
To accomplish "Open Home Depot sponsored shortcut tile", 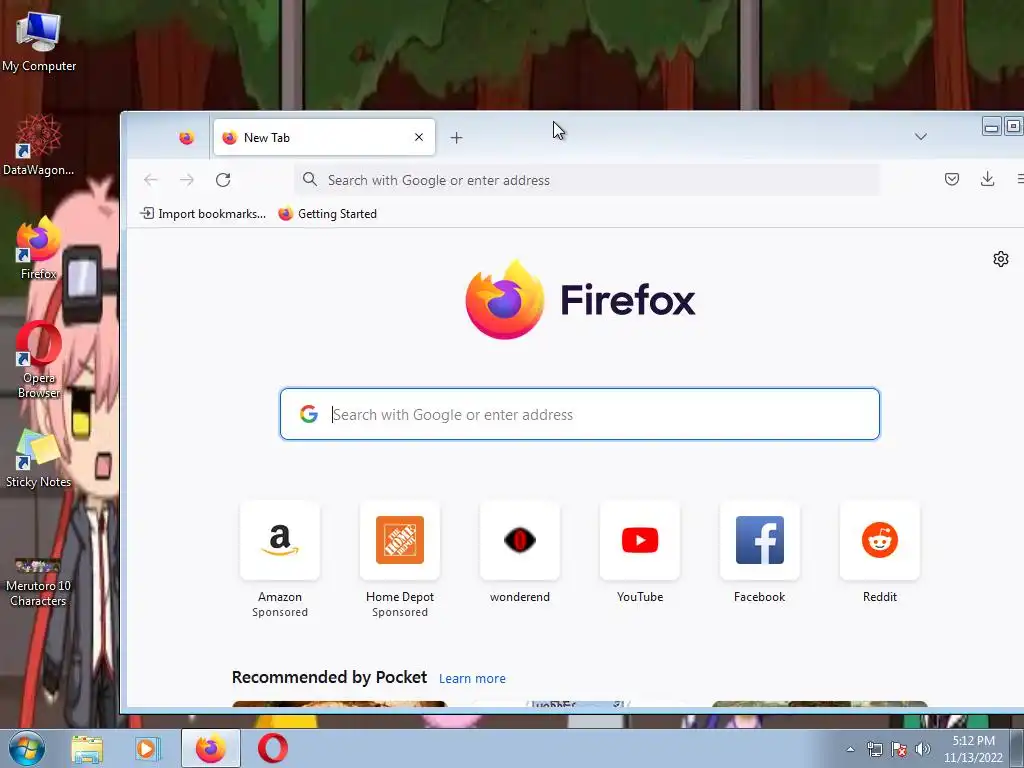I will point(400,541).
